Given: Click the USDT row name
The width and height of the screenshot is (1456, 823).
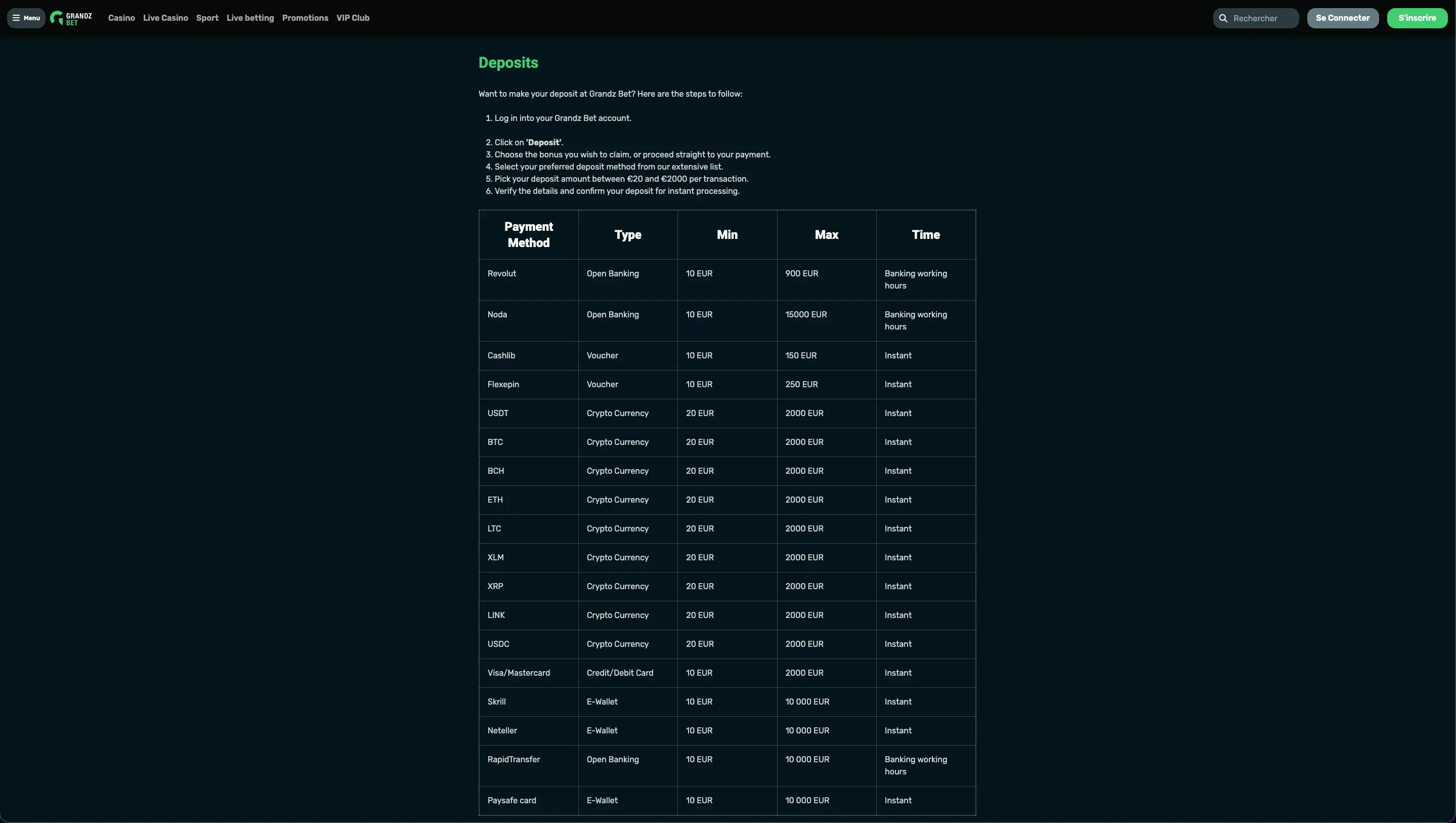Looking at the screenshot, I should (x=498, y=414).
